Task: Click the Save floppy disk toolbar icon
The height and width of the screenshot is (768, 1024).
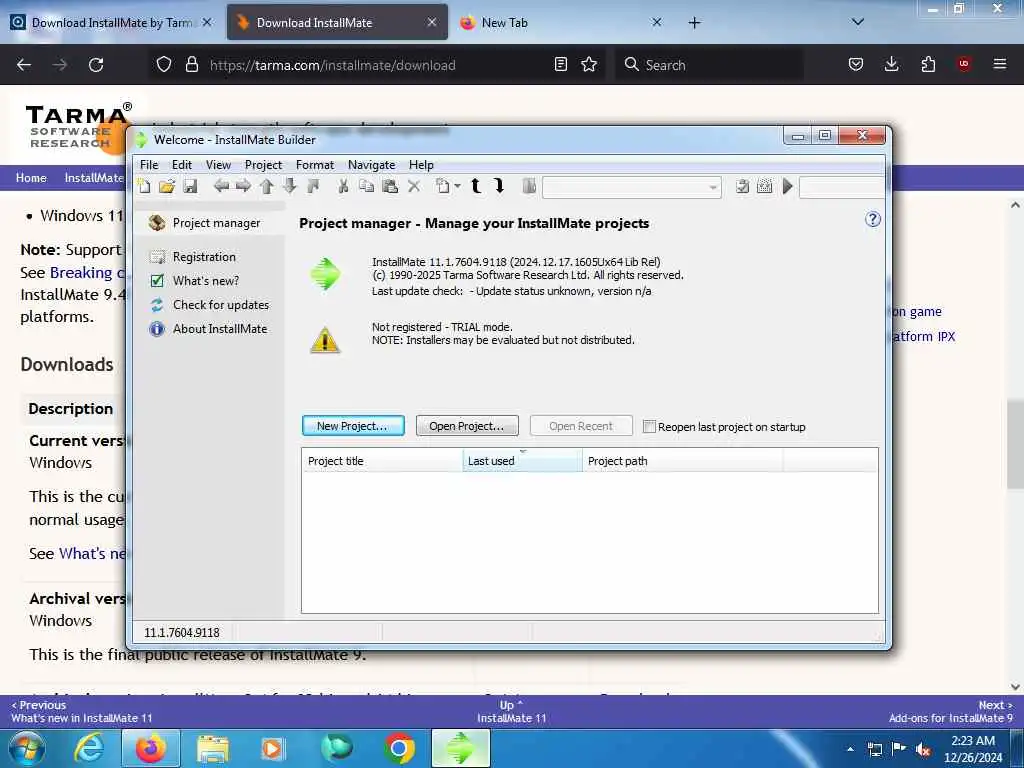Action: 190,187
